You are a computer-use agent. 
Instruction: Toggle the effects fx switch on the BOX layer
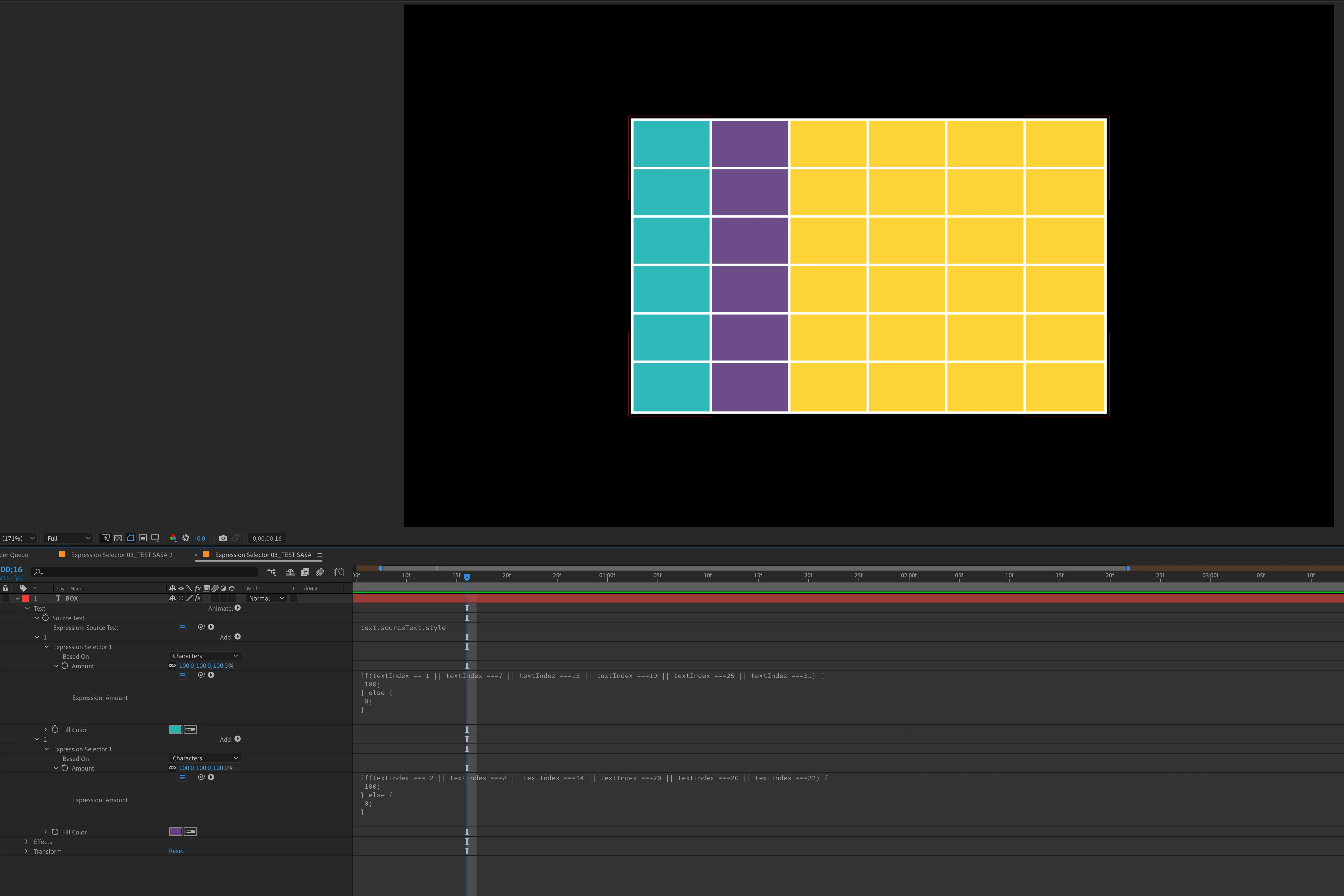pos(198,598)
